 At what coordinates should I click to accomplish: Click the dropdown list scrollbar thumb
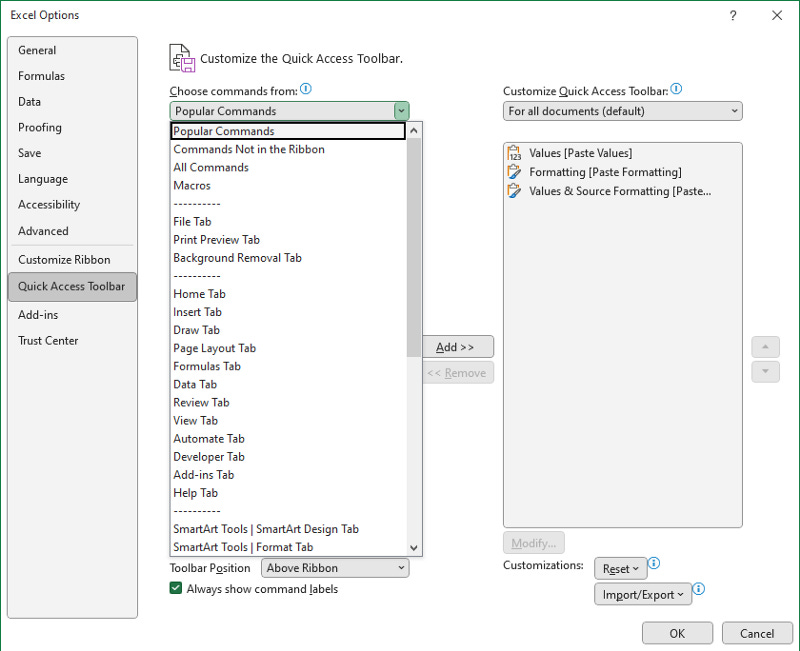click(414, 247)
